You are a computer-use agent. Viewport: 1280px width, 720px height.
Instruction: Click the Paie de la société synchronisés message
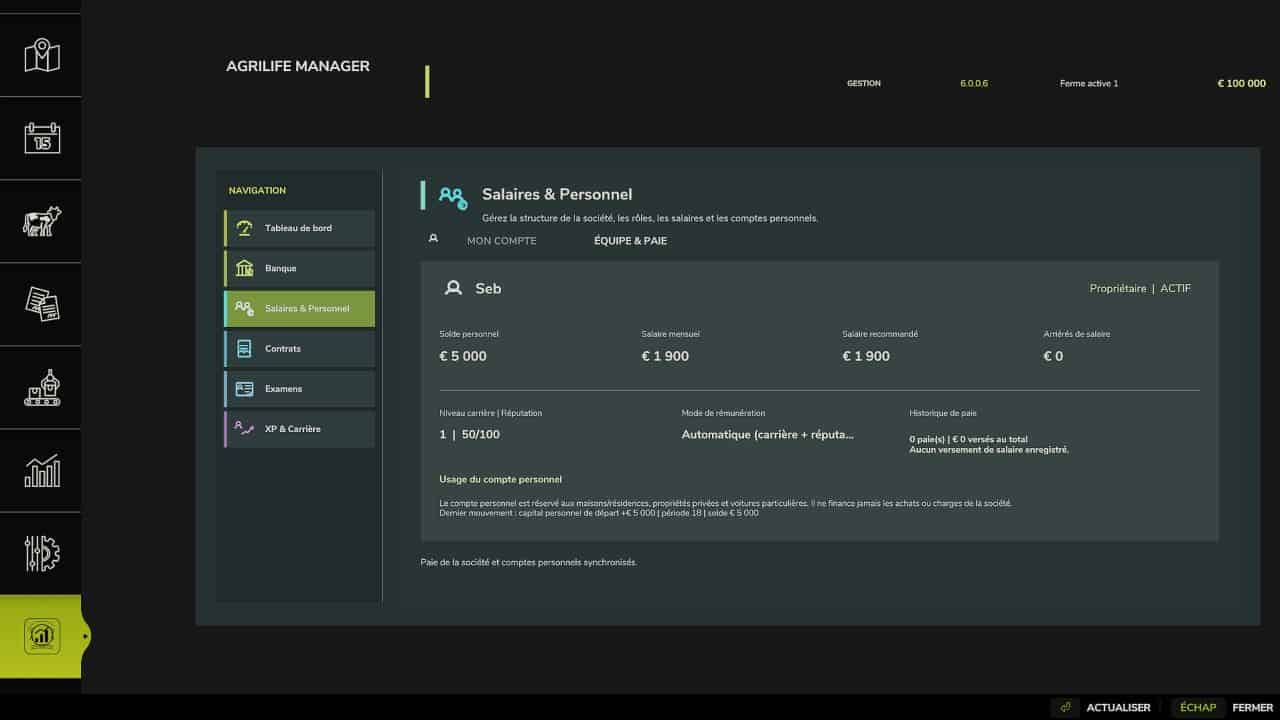click(x=528, y=562)
